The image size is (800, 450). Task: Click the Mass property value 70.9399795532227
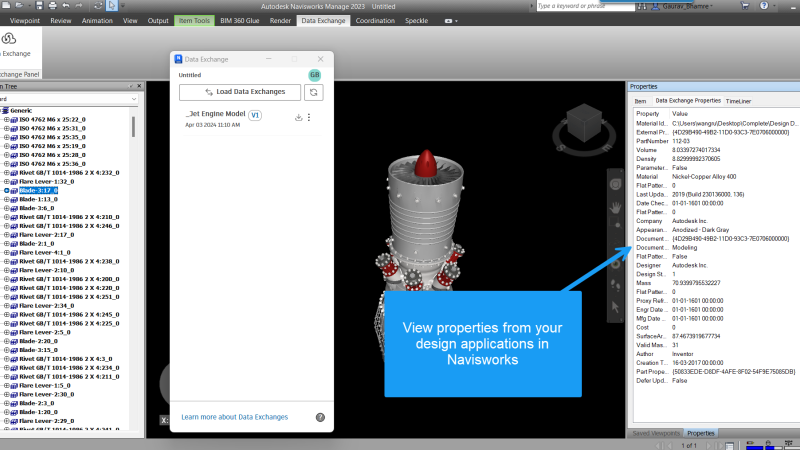click(696, 283)
